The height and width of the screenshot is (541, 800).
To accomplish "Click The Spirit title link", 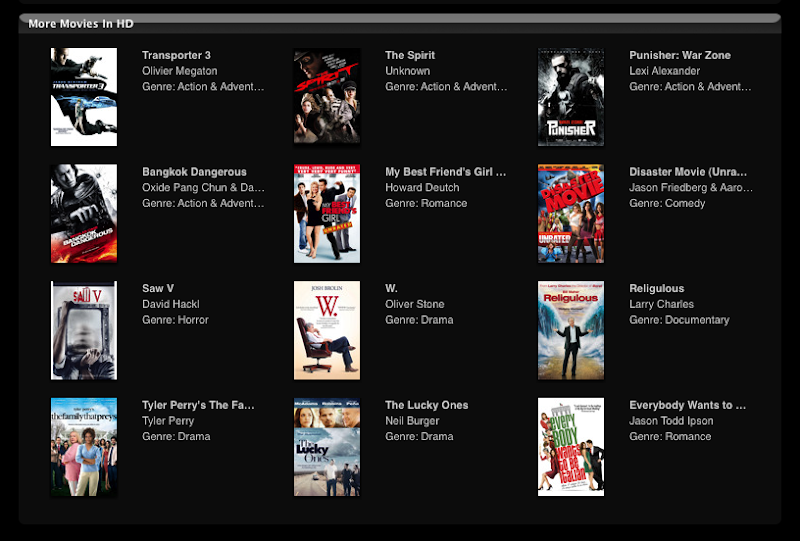I will 410,55.
